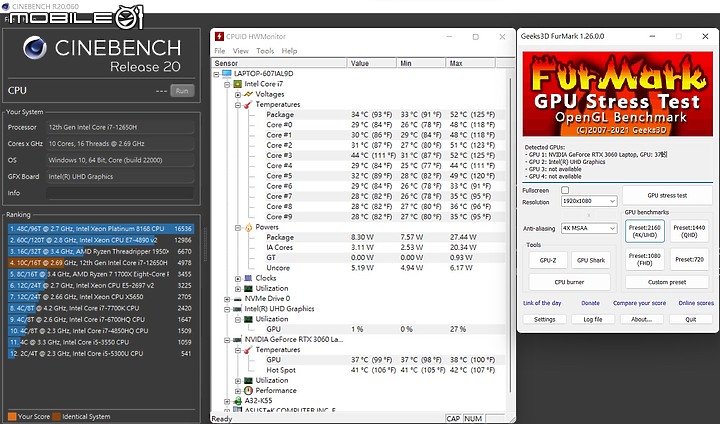The width and height of the screenshot is (720, 424).
Task: Click the A32-K55 battery icon
Action: pyautogui.click(x=237, y=401)
